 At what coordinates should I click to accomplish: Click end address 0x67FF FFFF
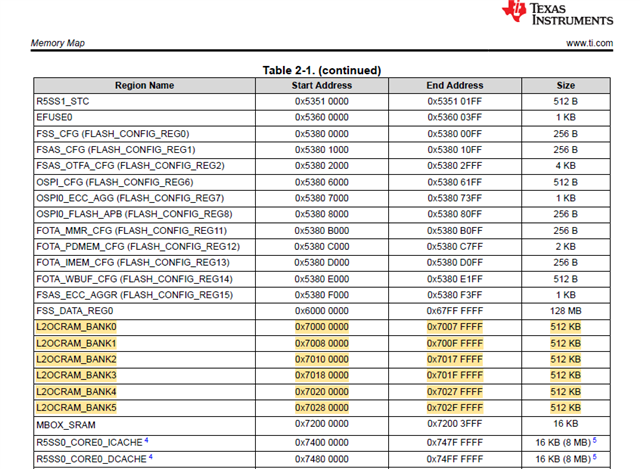point(455,311)
